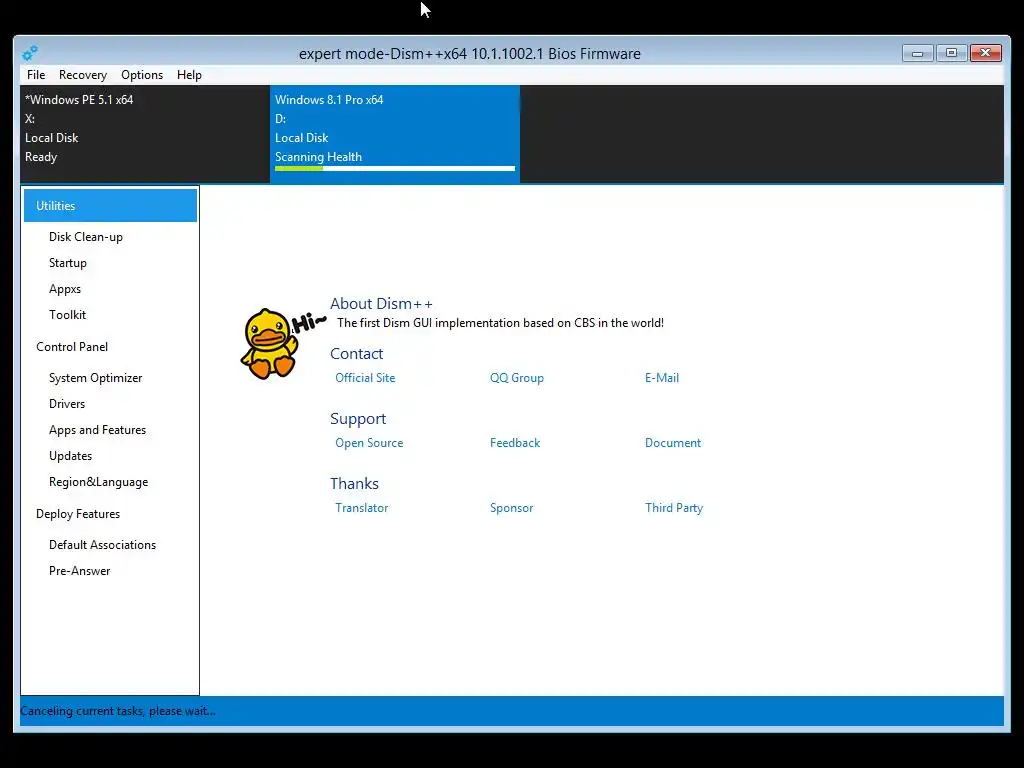
Task: Open Pre-Answer in the sidebar
Action: [80, 571]
